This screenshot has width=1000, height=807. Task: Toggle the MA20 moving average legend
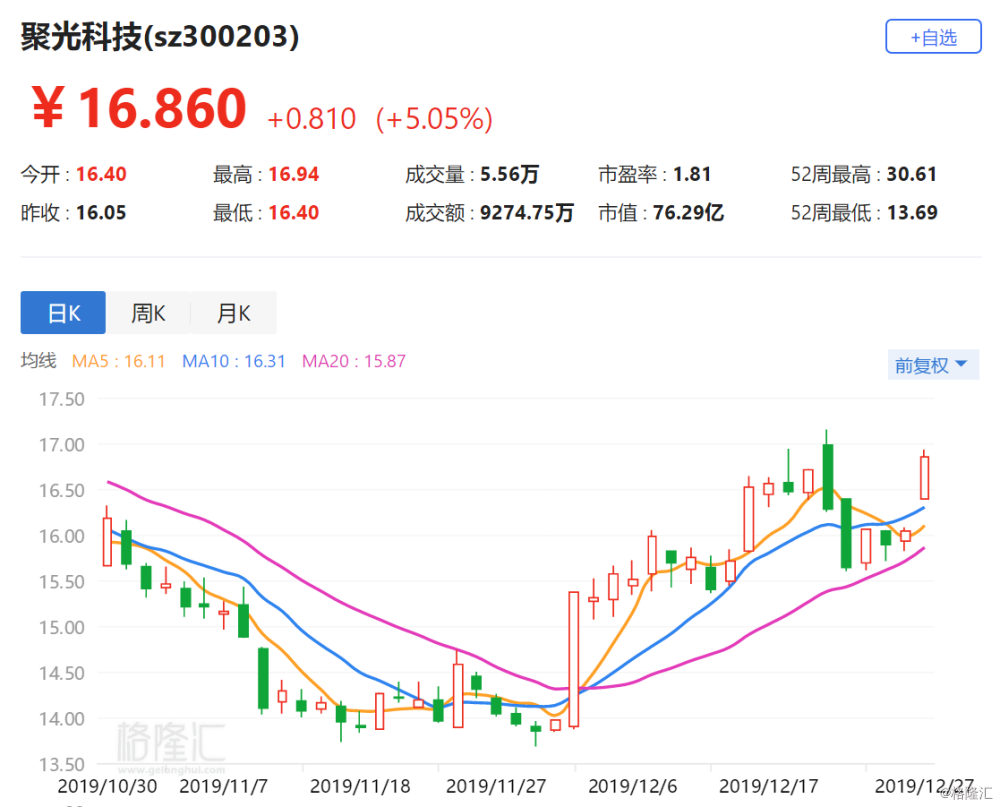(x=354, y=361)
